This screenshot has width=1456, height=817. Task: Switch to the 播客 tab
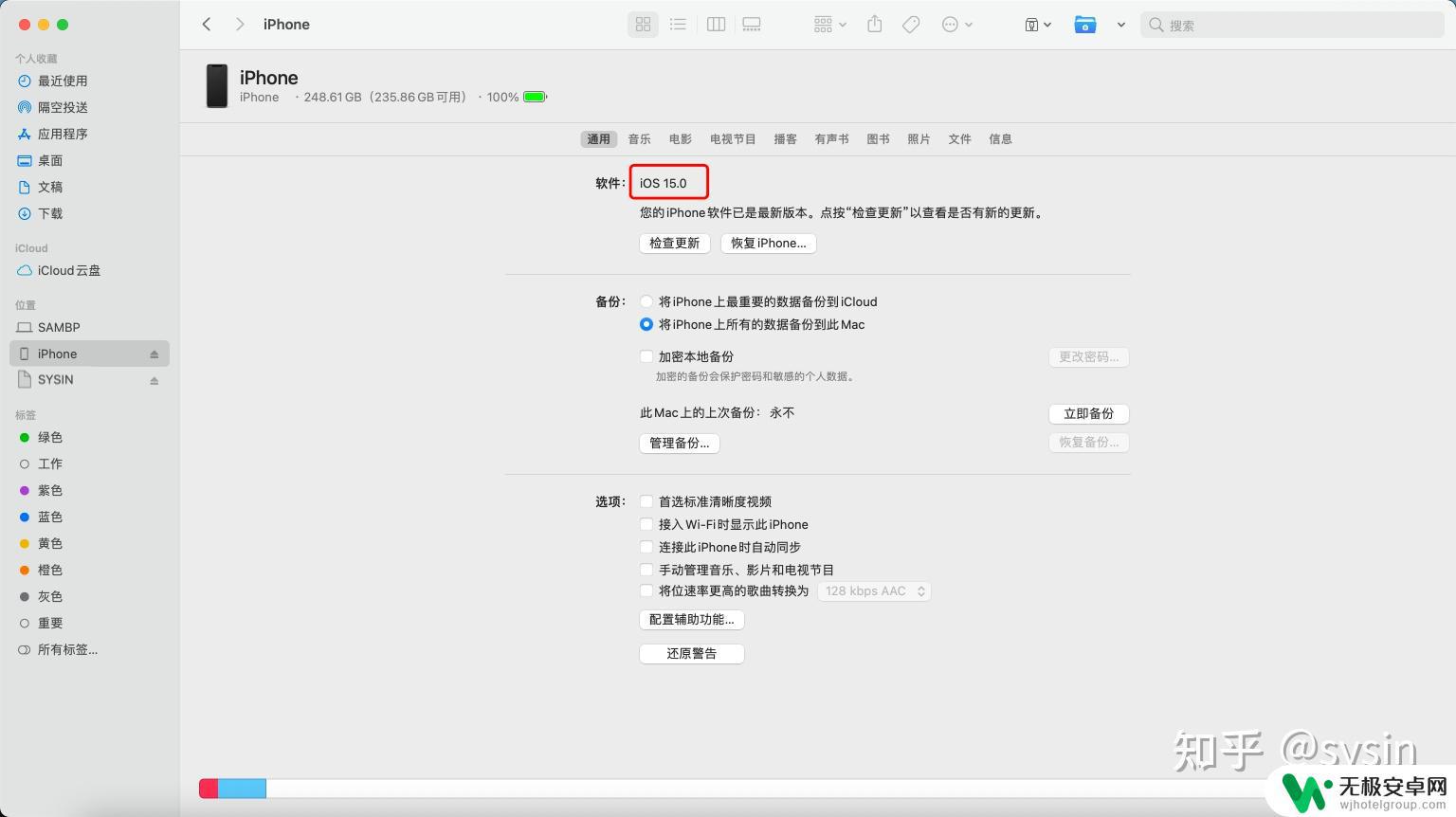point(785,139)
